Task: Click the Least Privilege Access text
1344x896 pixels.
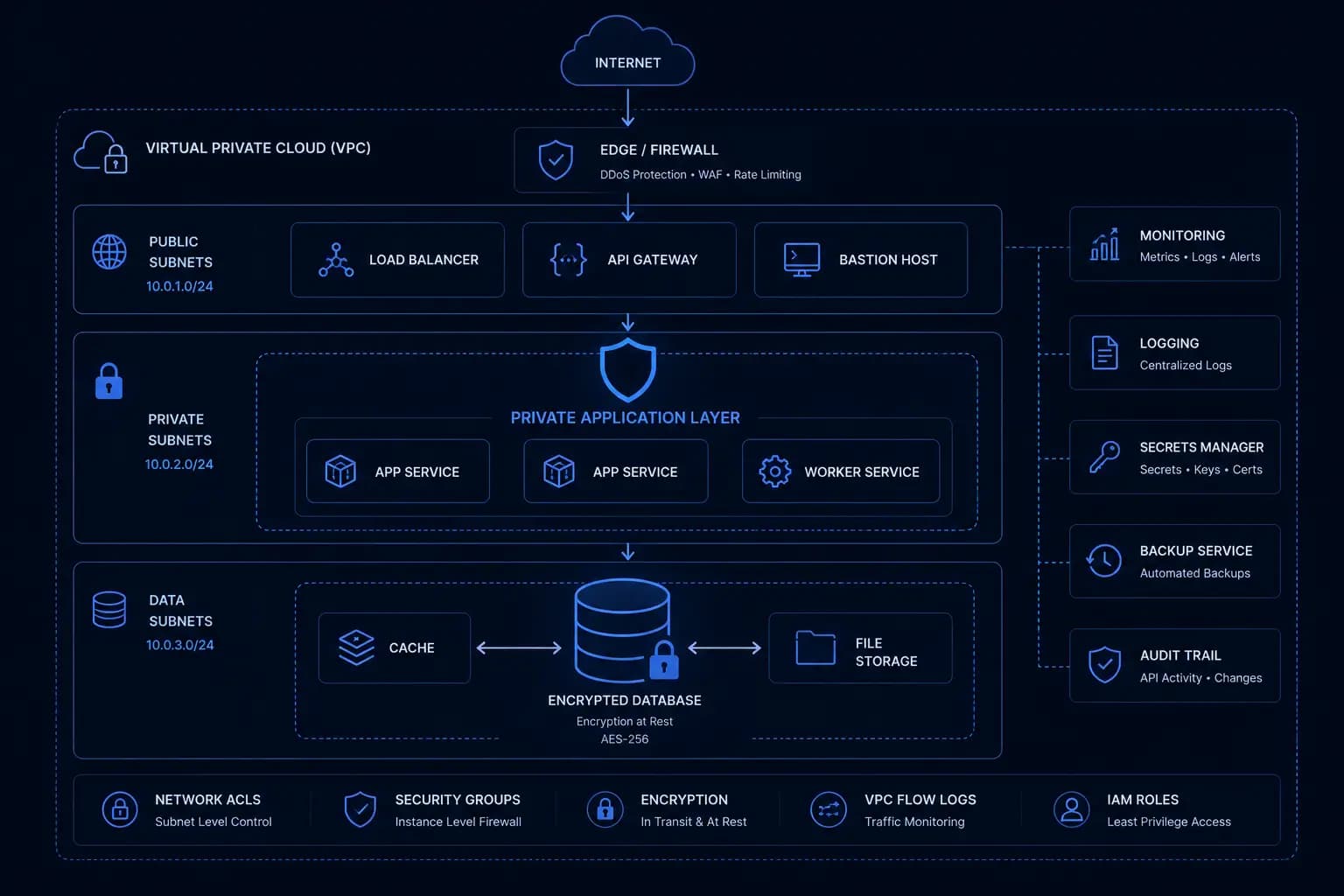Action: coord(1169,822)
